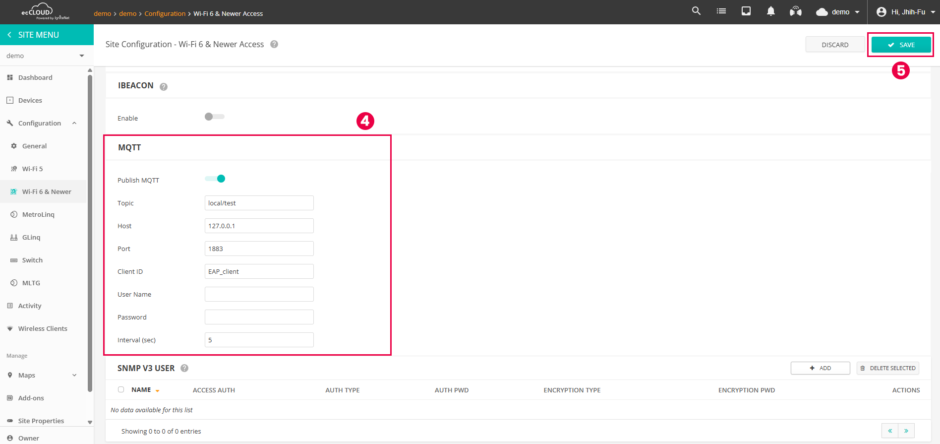Click the IBEACON help question mark icon
940x444 pixels.
[x=164, y=87]
